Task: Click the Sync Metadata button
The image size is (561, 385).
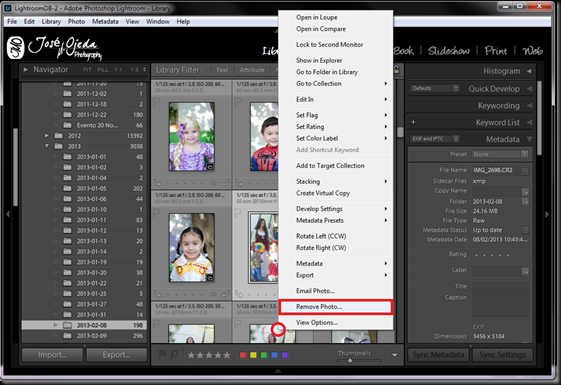Action: [x=438, y=355]
